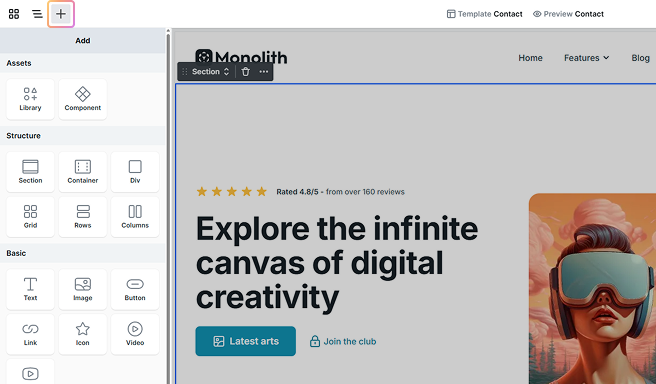Insert a Container element
The width and height of the screenshot is (656, 384).
83,172
